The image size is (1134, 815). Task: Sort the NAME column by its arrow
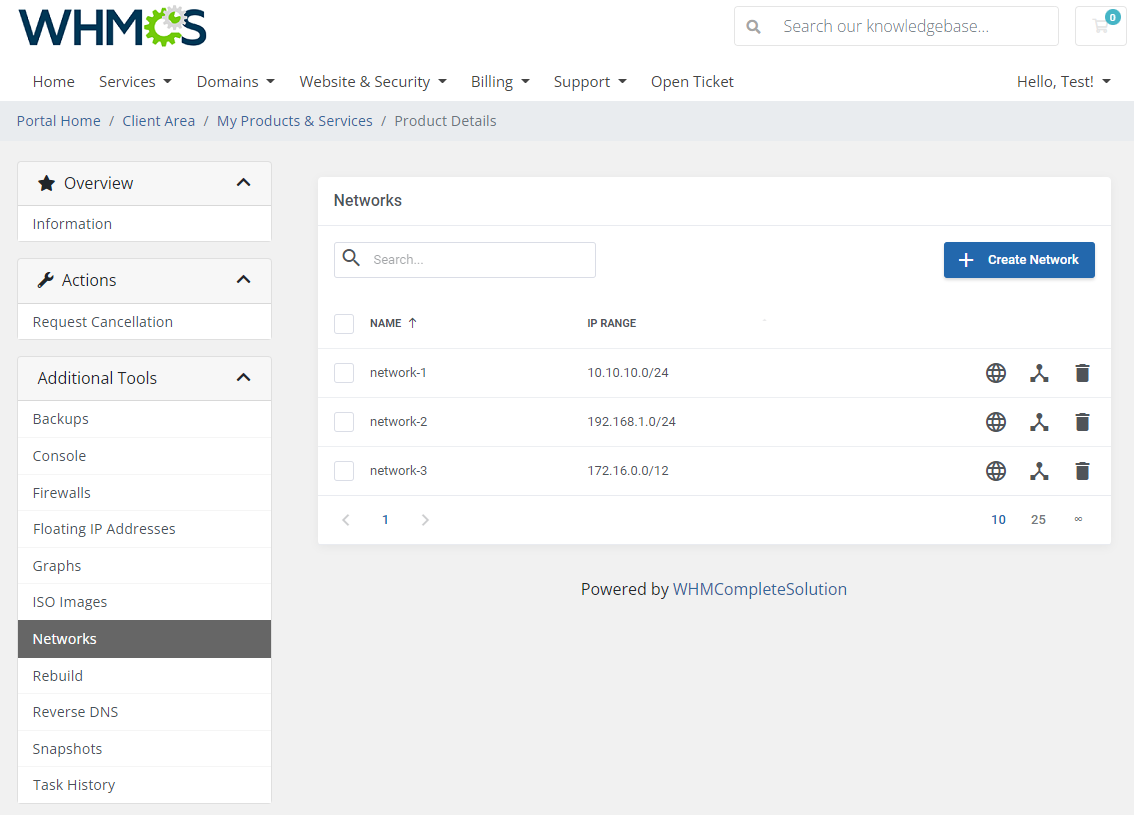coord(414,323)
